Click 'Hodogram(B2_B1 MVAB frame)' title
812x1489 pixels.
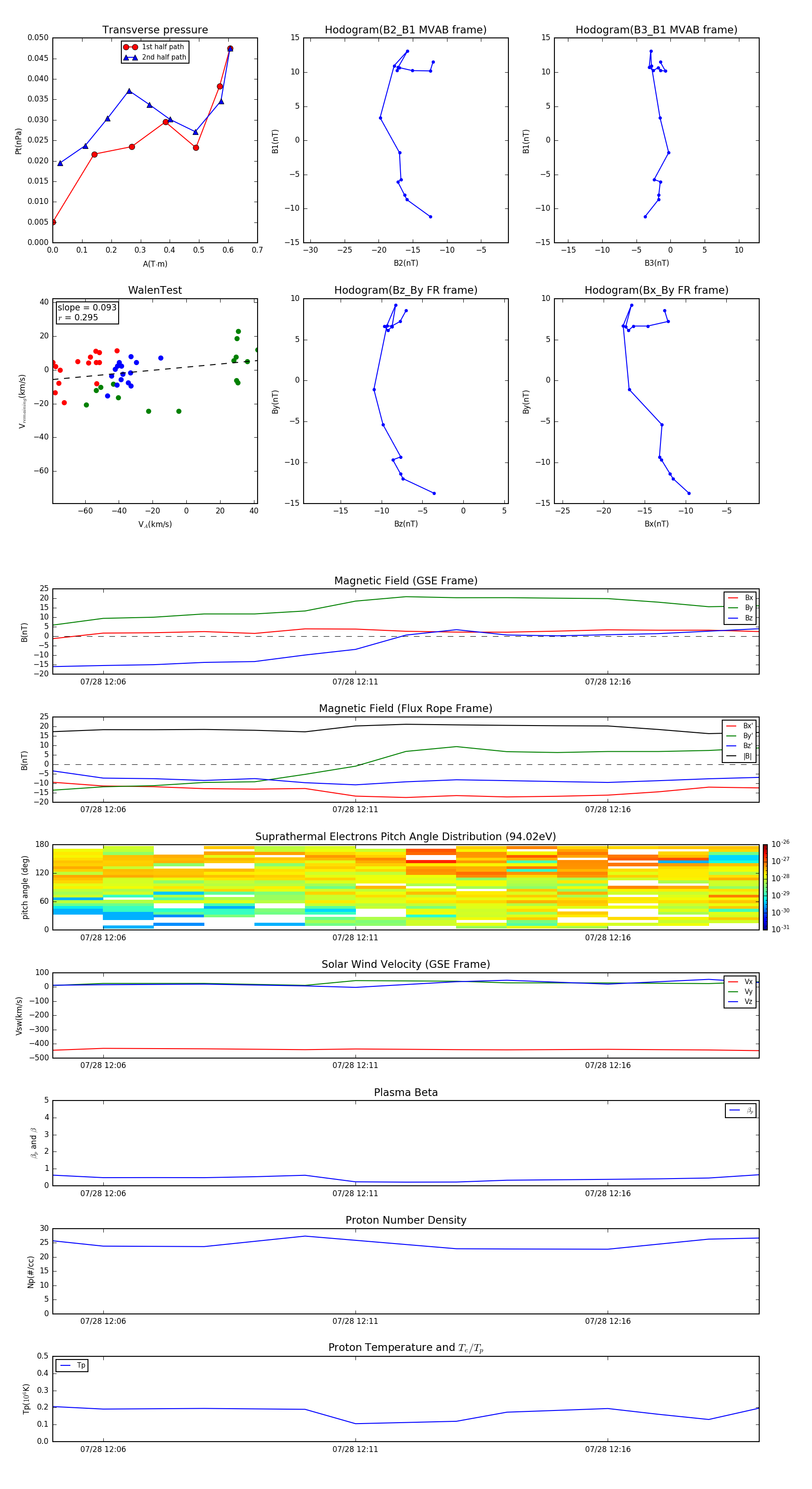(x=406, y=30)
